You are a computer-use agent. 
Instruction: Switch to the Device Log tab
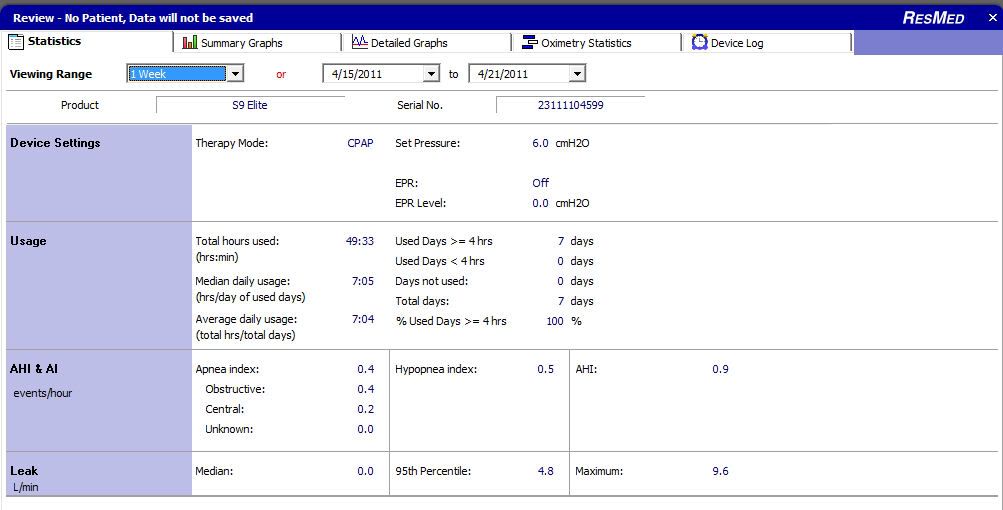(x=766, y=42)
